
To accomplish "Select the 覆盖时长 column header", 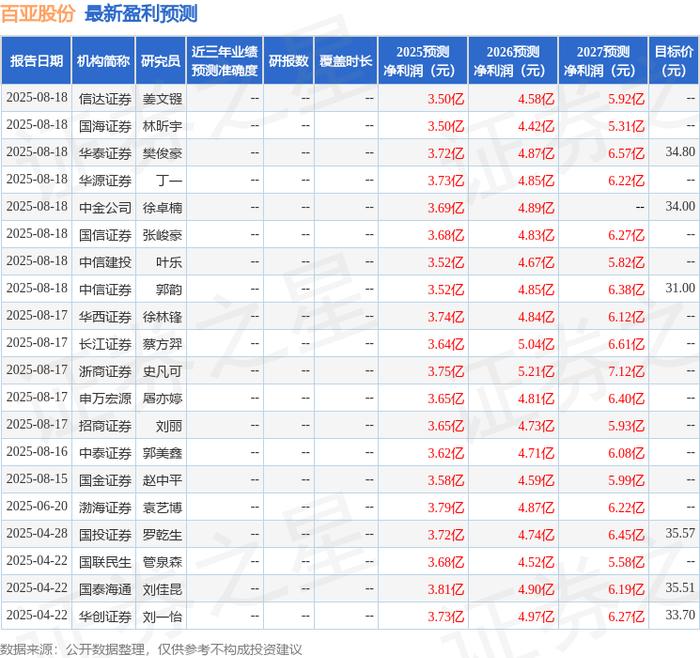I will [346, 61].
